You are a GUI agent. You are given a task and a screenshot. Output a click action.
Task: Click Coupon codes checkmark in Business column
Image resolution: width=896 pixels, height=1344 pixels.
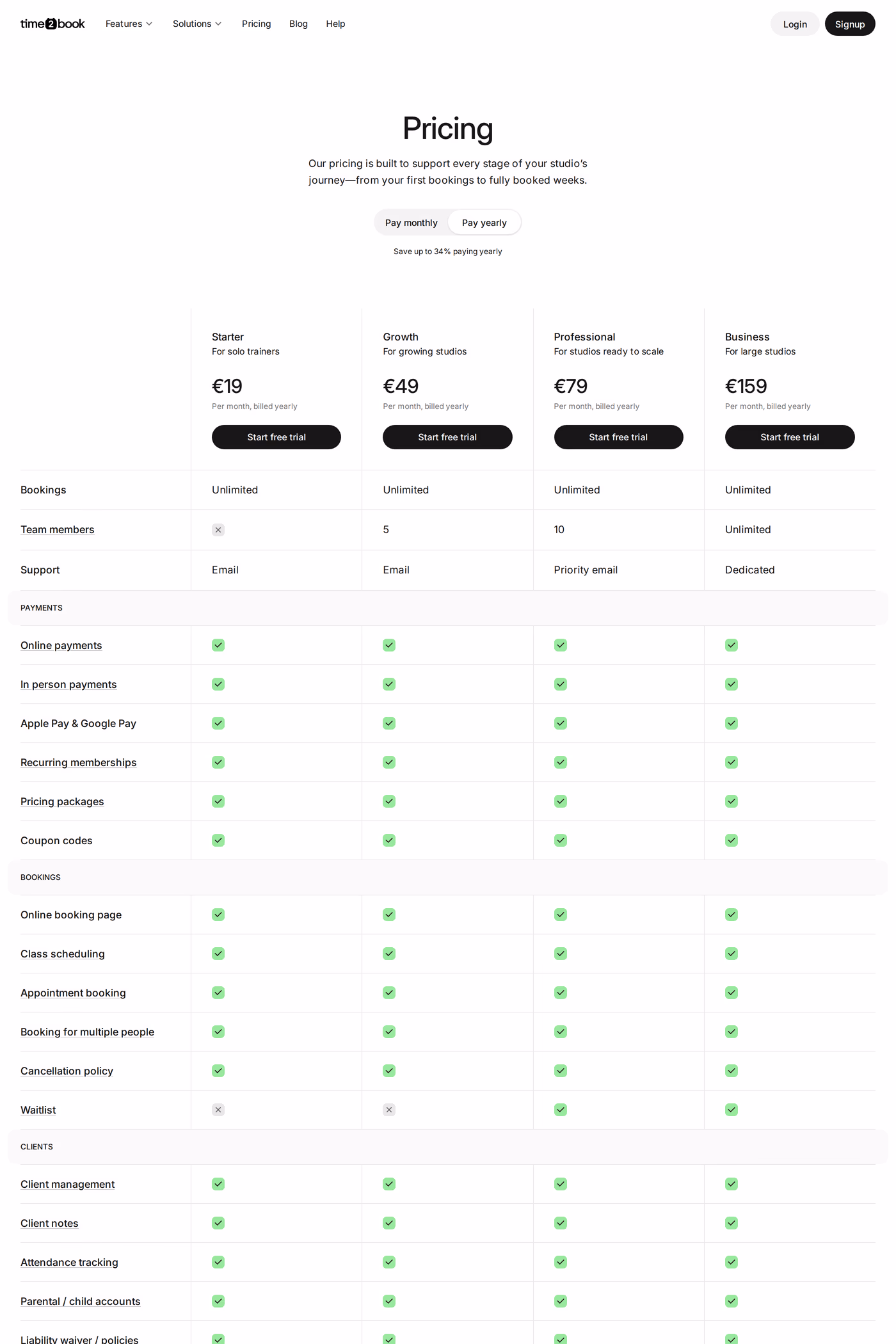[x=732, y=840]
